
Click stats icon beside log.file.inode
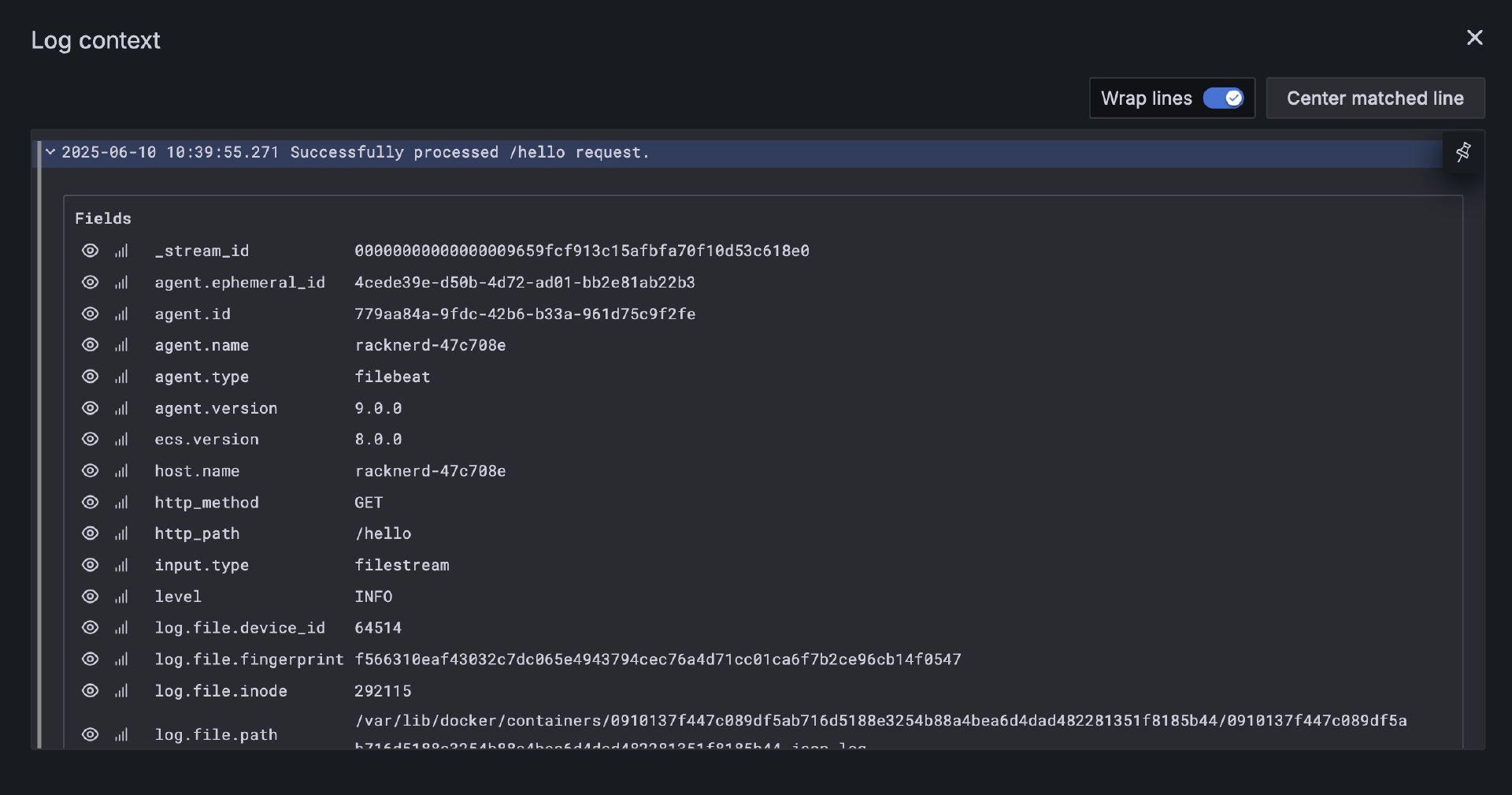click(121, 691)
